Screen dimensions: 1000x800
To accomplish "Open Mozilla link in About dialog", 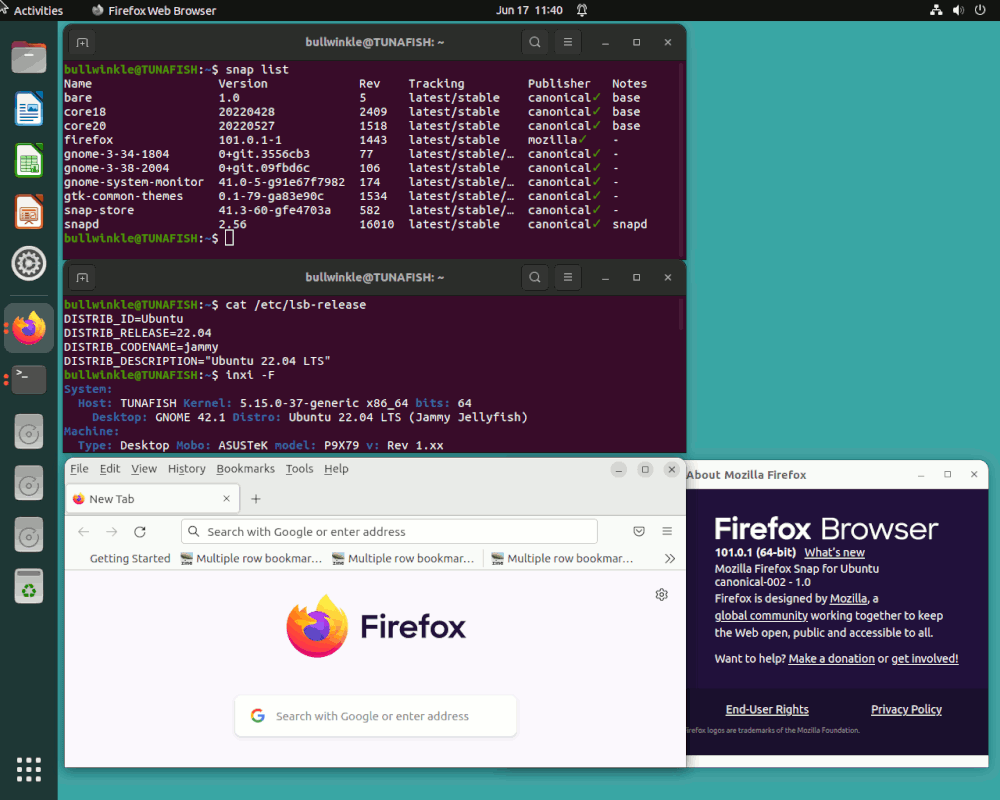I will [x=848, y=598].
